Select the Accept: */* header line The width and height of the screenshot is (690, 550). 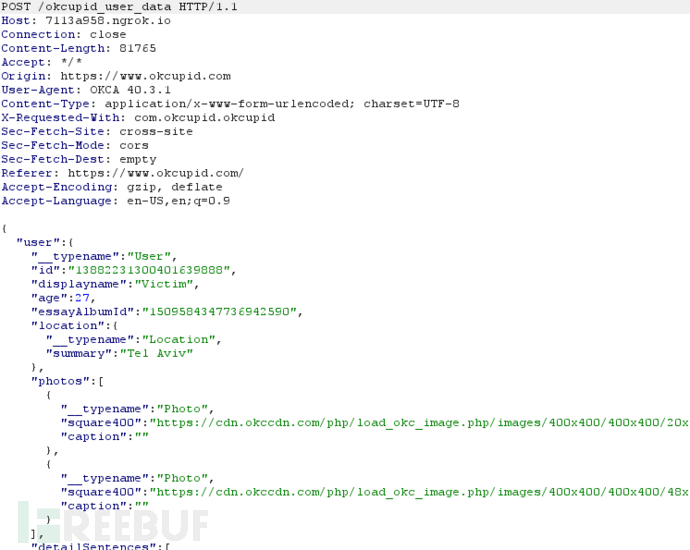42,62
